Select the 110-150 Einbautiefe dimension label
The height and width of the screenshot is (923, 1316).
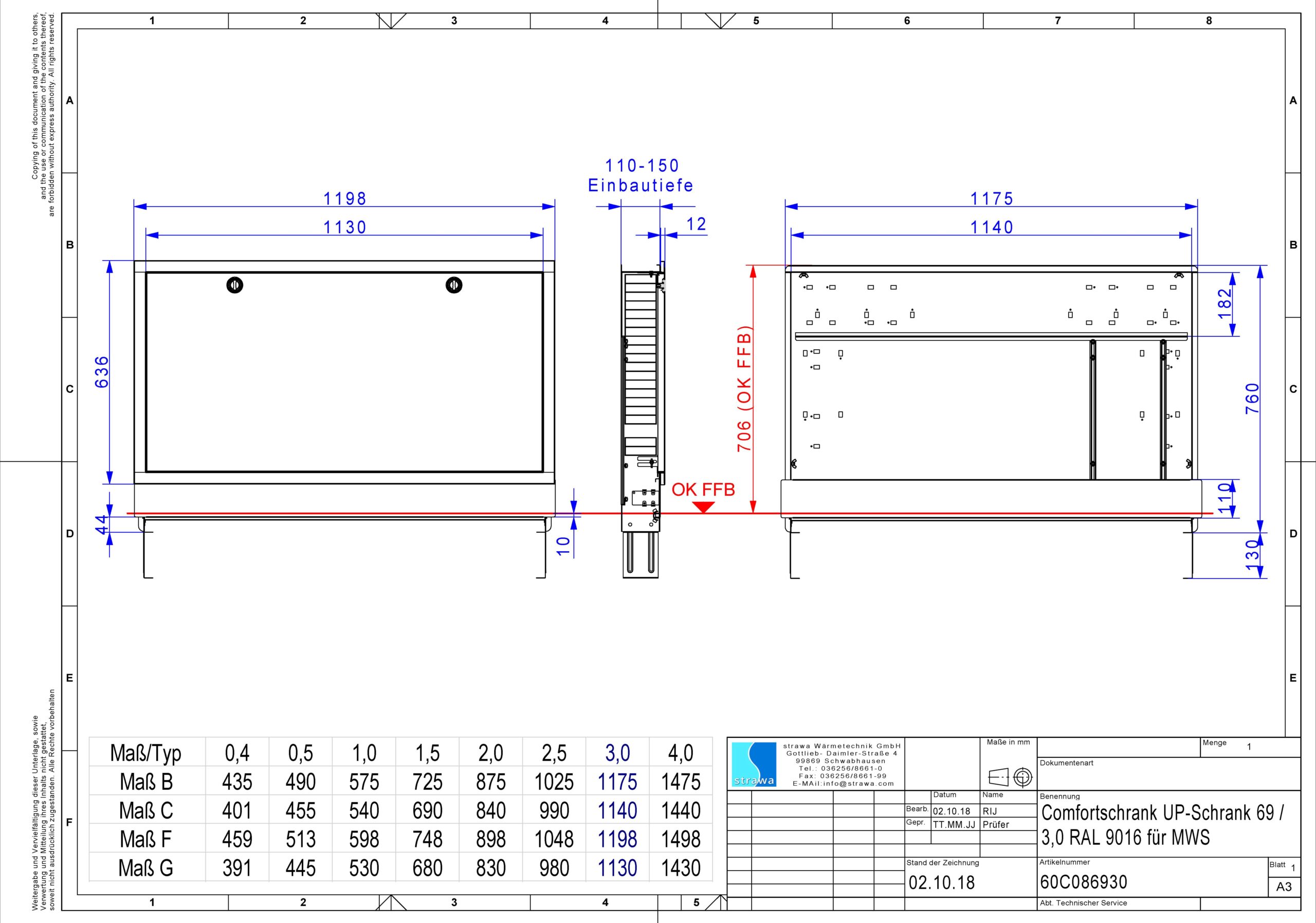tap(641, 175)
